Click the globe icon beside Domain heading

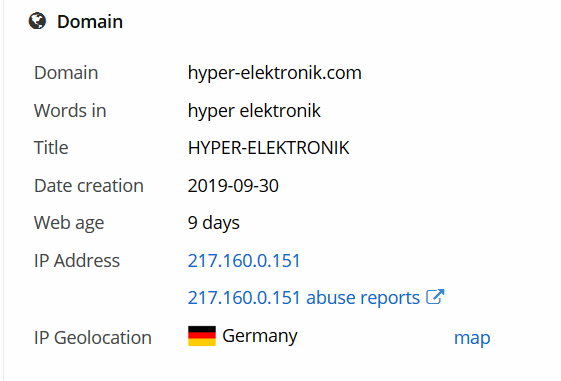tap(37, 21)
